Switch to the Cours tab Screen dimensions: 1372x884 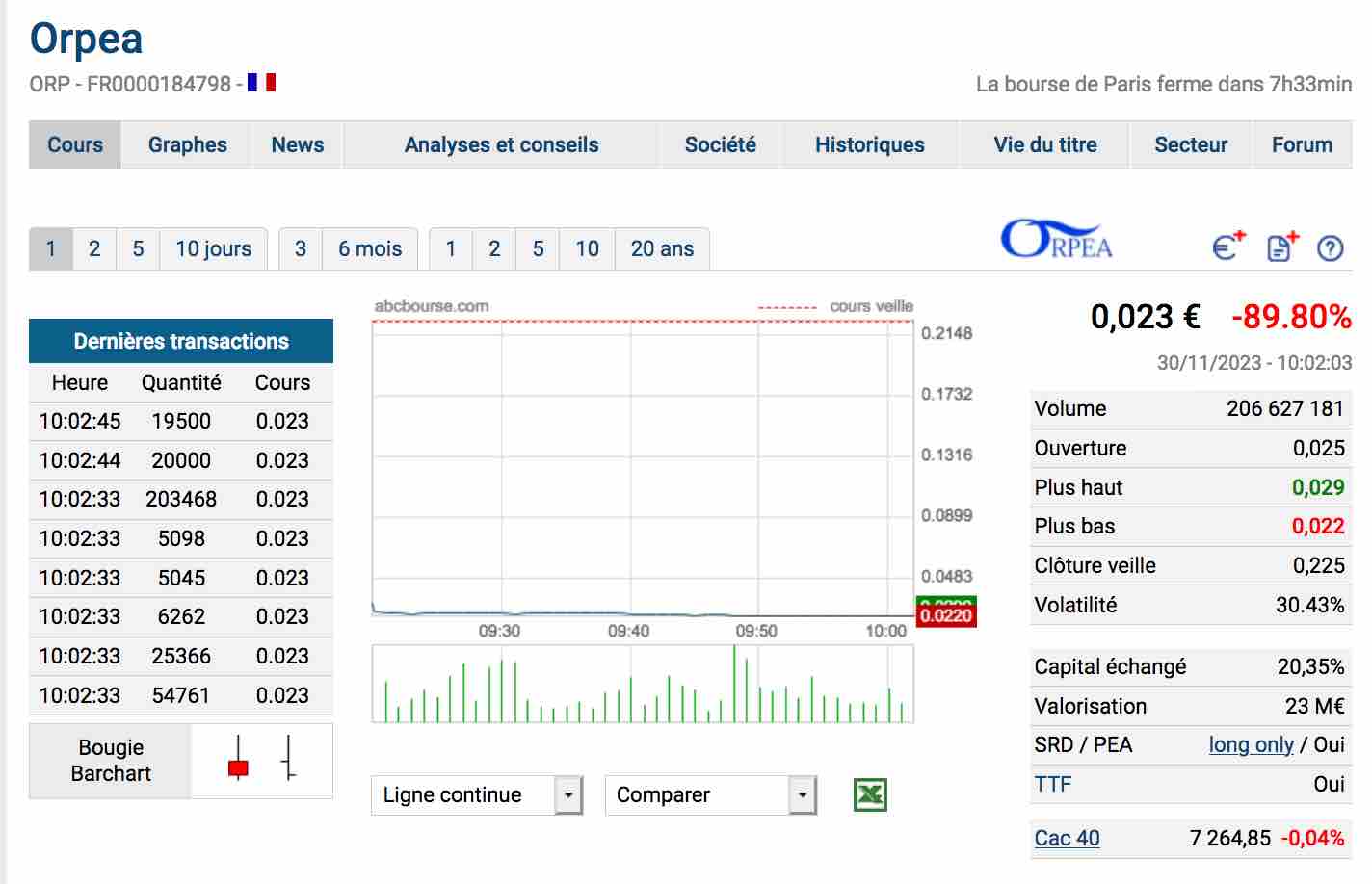click(75, 144)
